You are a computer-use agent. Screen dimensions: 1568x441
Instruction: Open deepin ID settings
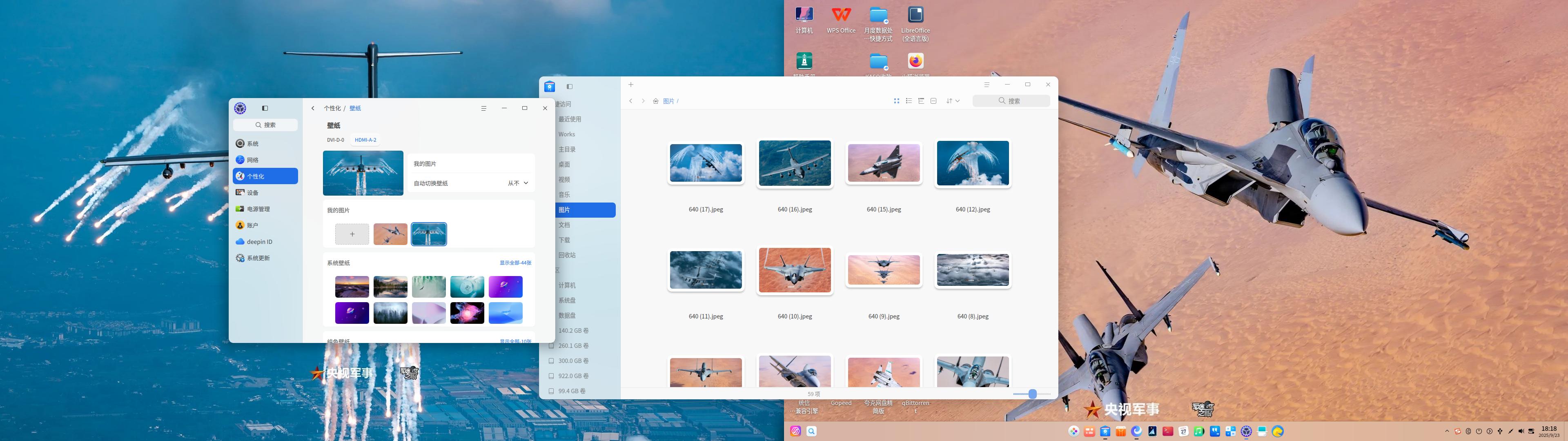coord(265,242)
